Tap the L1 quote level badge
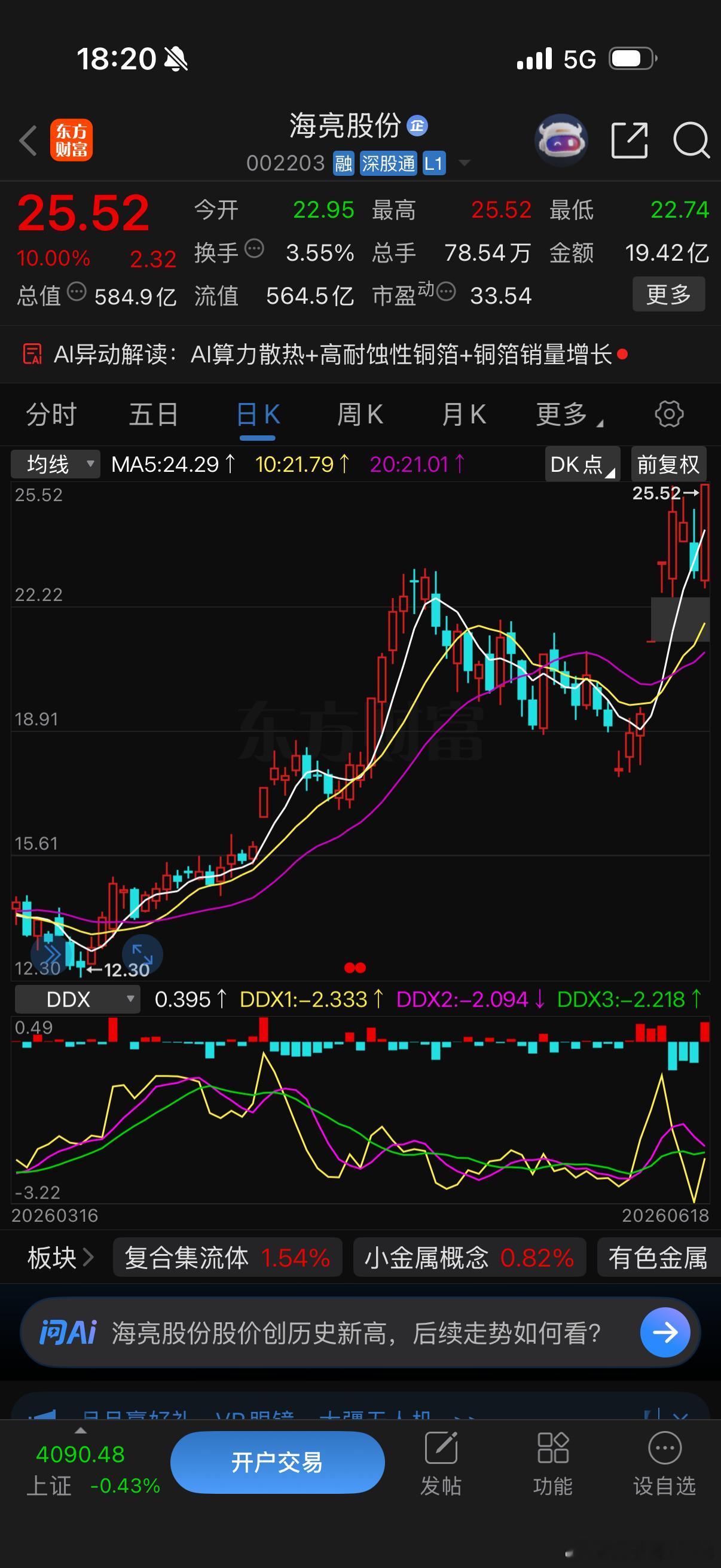This screenshot has width=721, height=1568. coord(434,163)
